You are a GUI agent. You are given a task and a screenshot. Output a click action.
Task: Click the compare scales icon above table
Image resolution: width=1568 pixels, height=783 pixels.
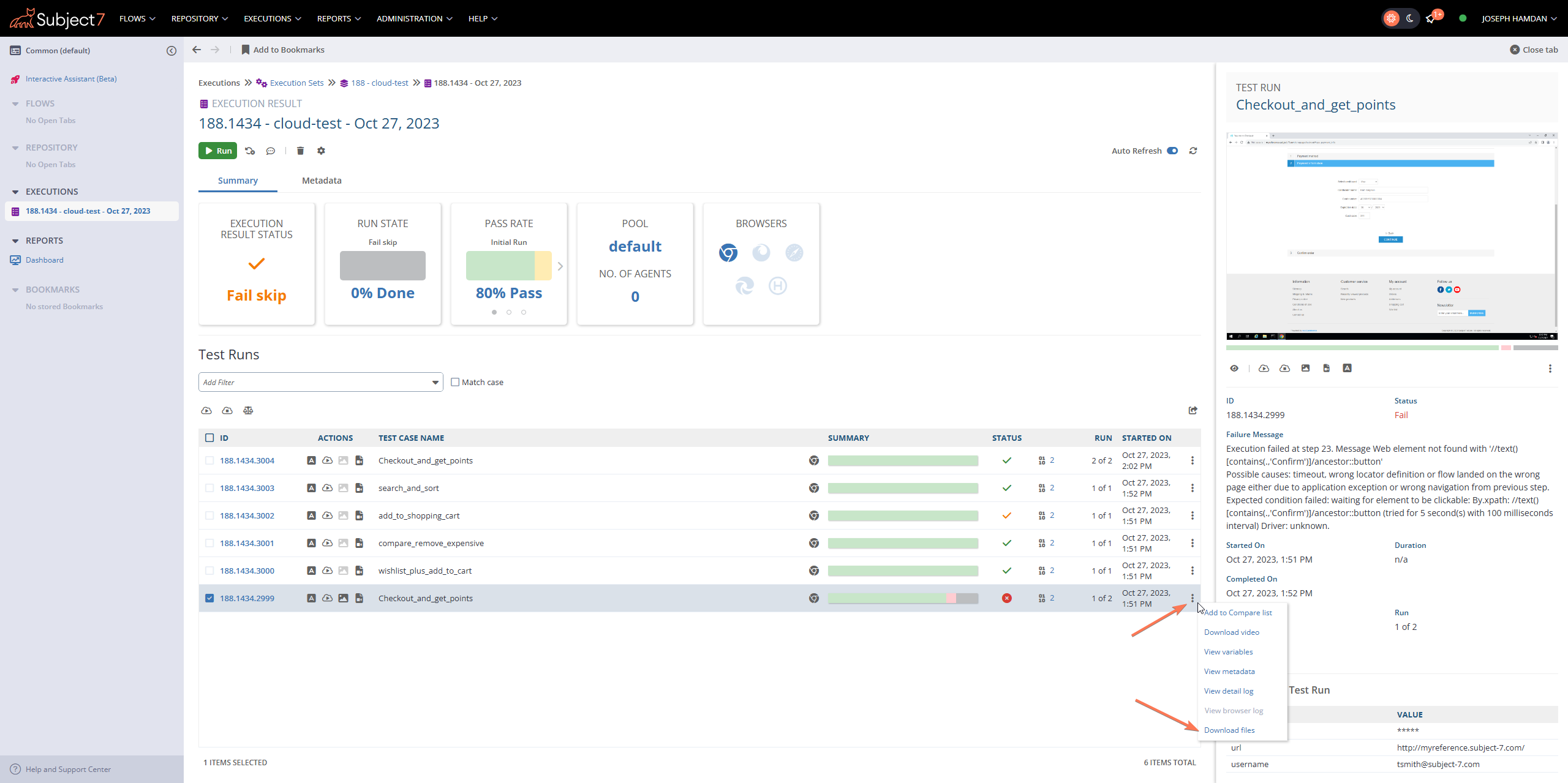point(248,410)
